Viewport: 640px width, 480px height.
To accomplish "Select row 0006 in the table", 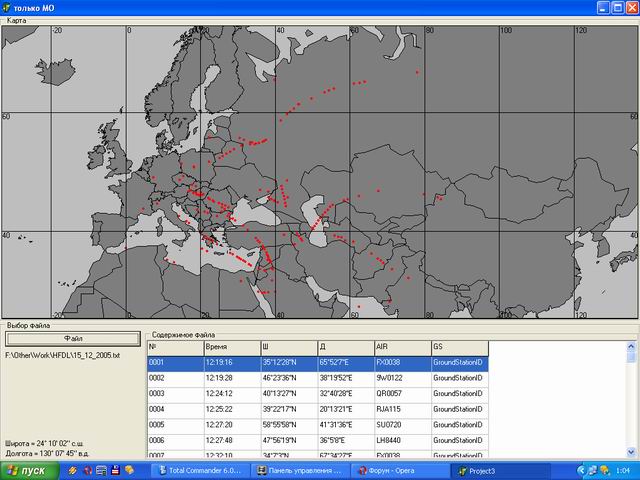I will click(318, 440).
